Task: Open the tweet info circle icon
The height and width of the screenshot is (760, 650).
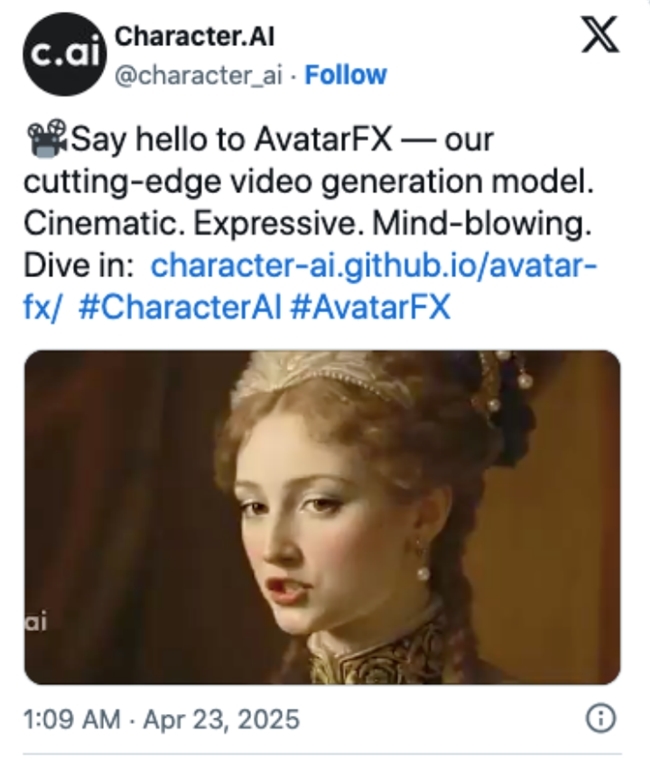Action: (601, 718)
